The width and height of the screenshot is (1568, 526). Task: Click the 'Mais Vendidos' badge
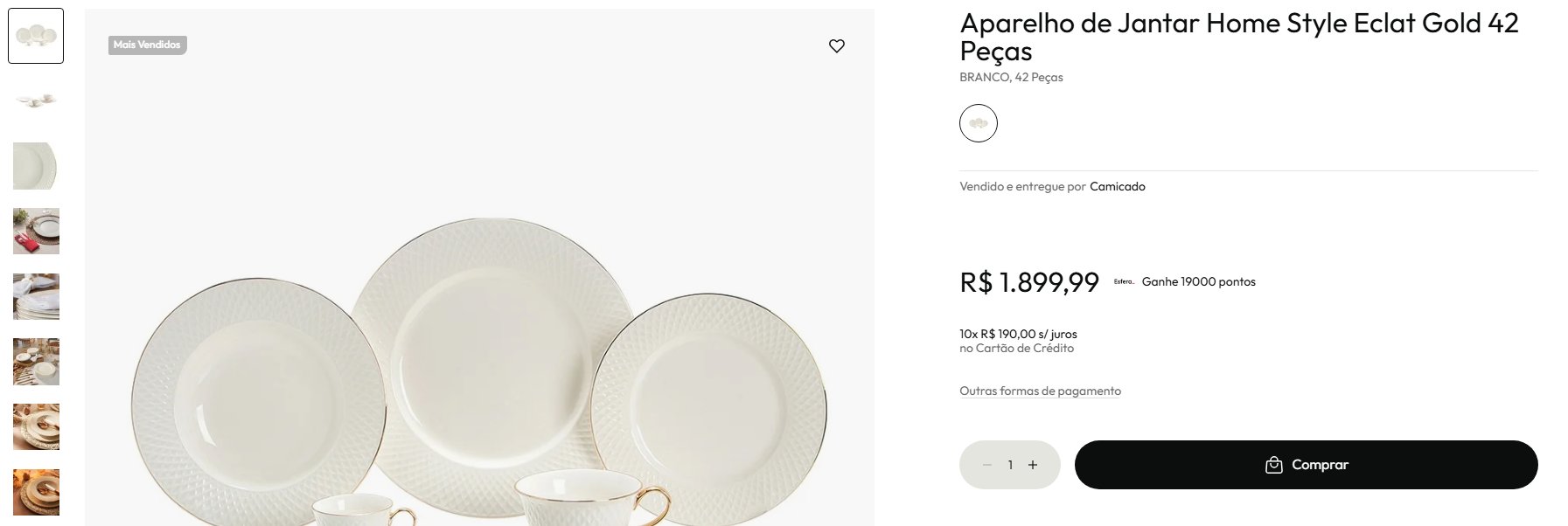coord(147,45)
